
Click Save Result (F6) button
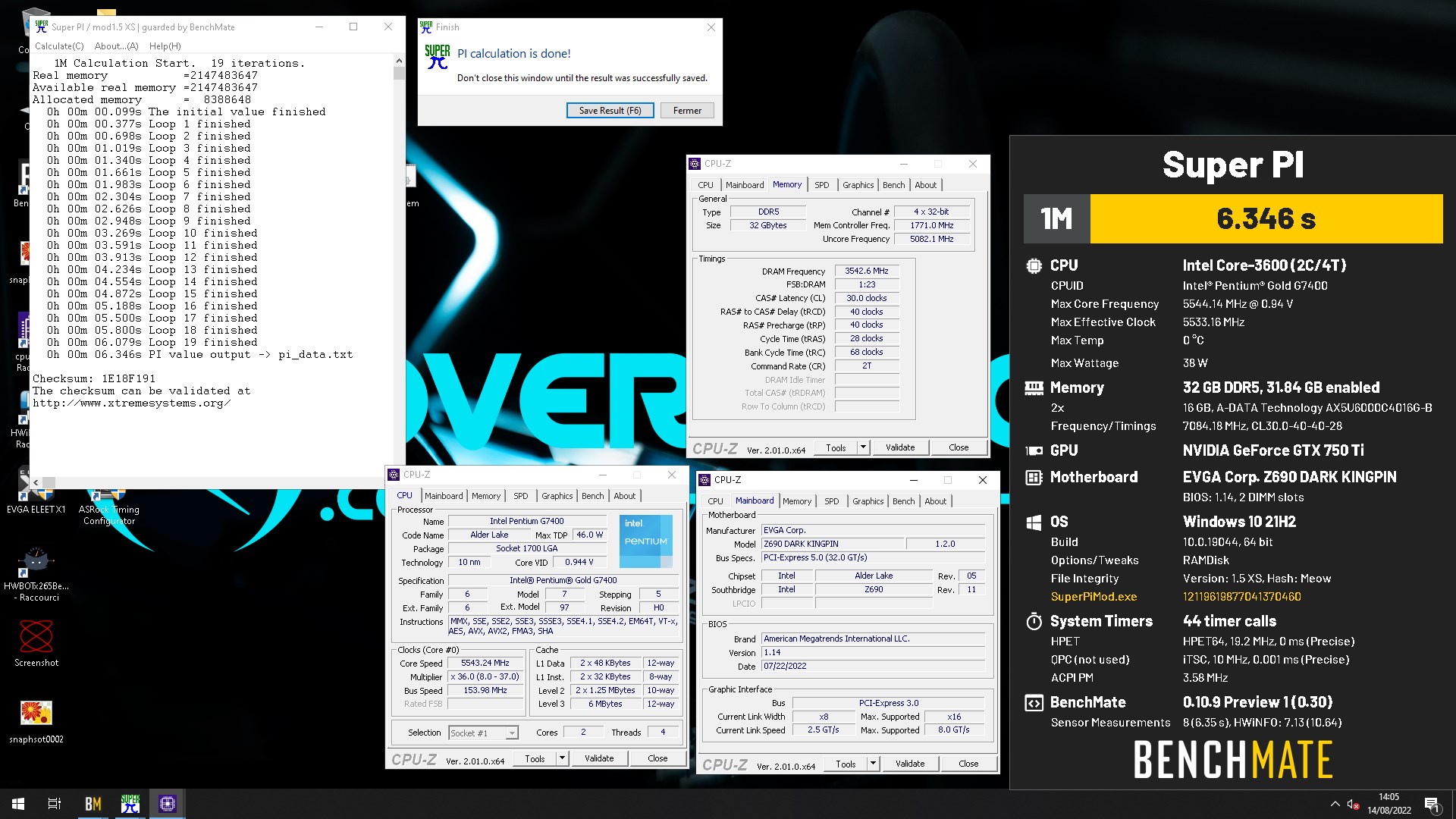[610, 111]
